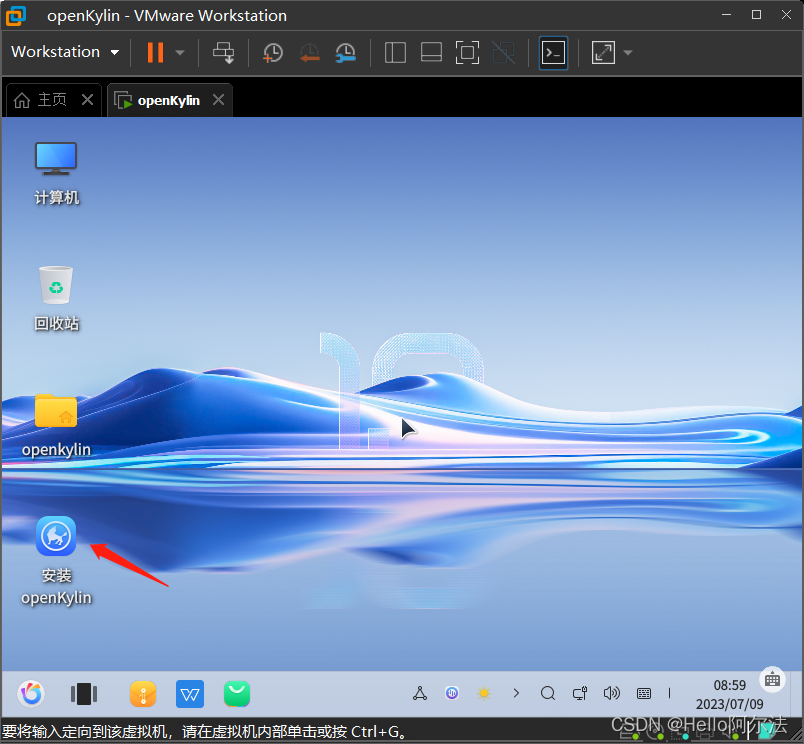
Task: Open the console view icon
Action: [x=553, y=53]
